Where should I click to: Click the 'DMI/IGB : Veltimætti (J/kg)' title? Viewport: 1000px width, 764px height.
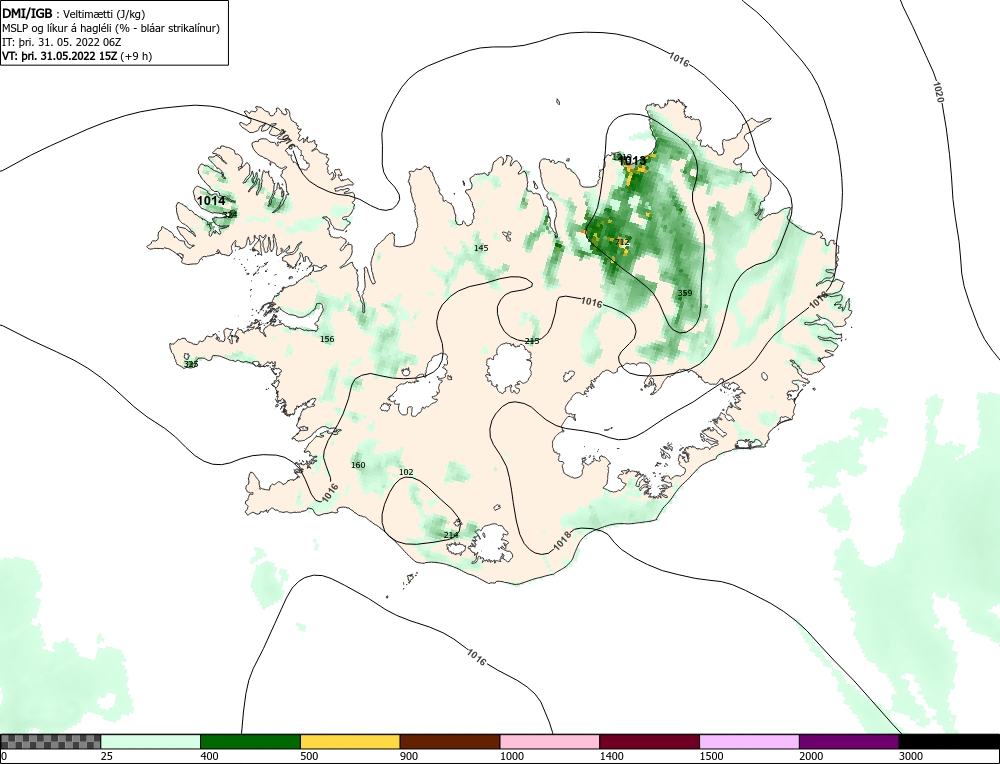(74, 13)
